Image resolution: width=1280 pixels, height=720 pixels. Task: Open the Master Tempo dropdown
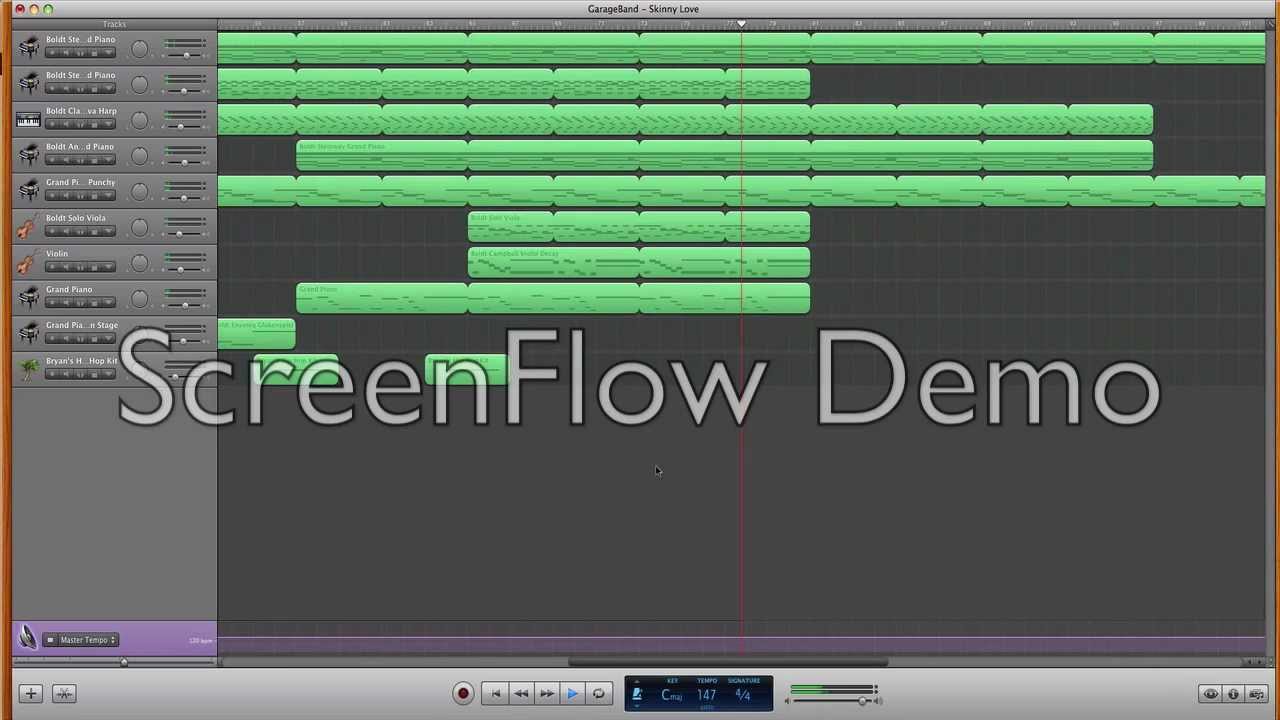coord(87,640)
